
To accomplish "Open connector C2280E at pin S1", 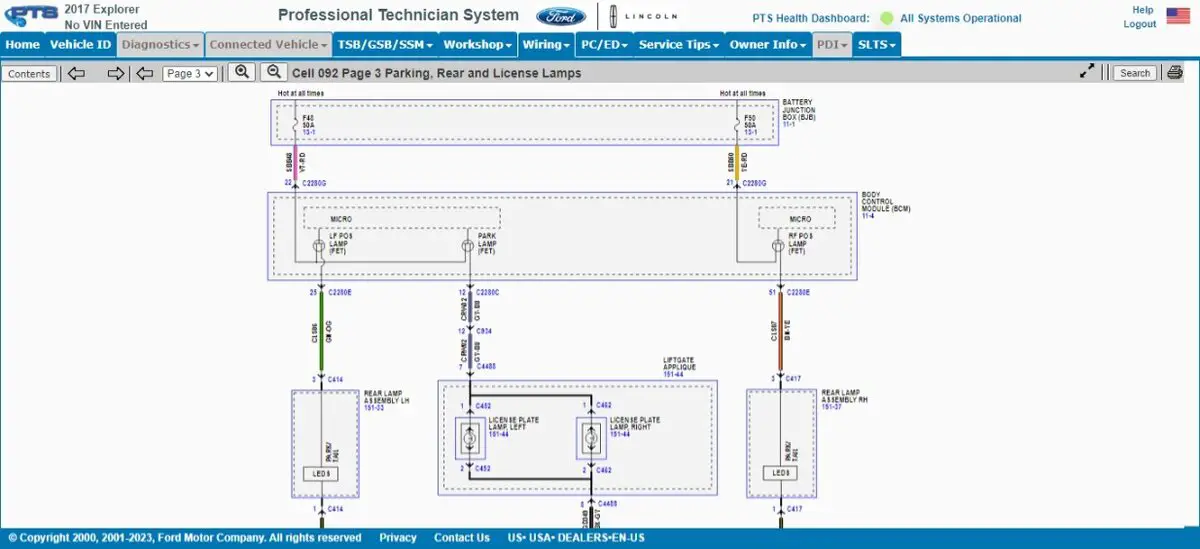I will pyautogui.click(x=797, y=292).
